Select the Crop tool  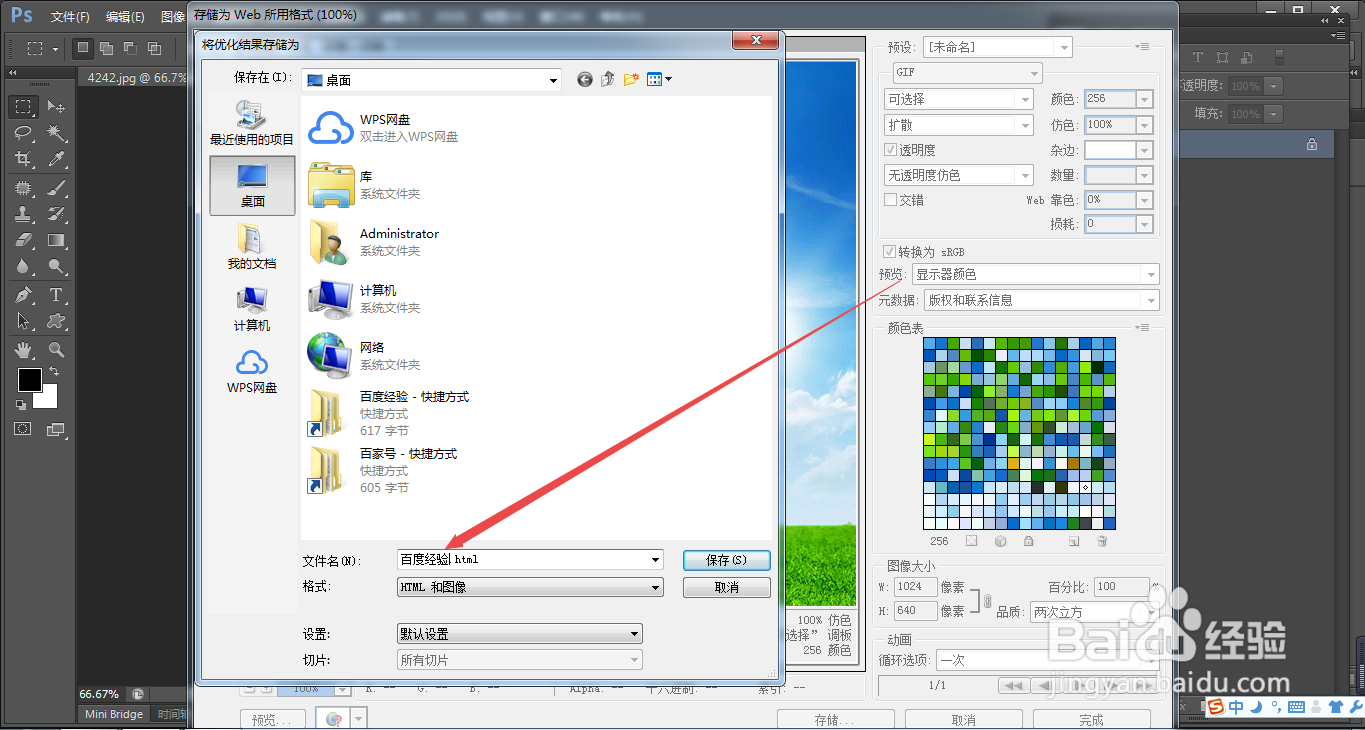click(24, 159)
